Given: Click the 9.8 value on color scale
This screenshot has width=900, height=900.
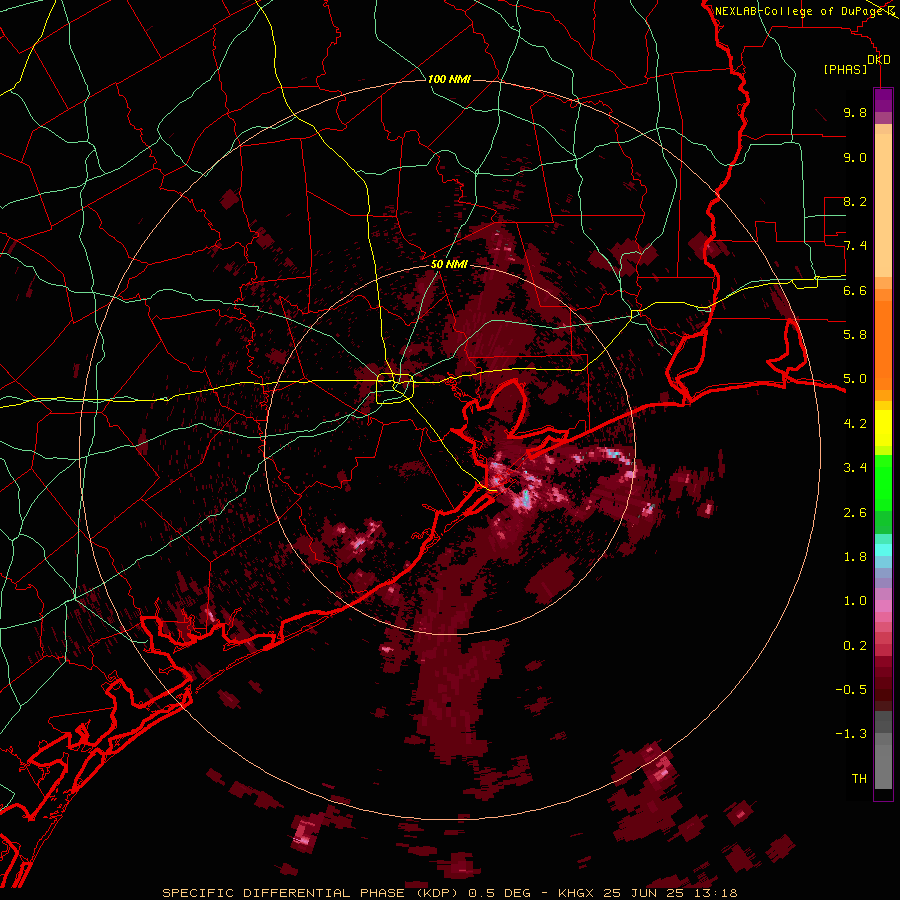Looking at the screenshot, I should tap(855, 112).
